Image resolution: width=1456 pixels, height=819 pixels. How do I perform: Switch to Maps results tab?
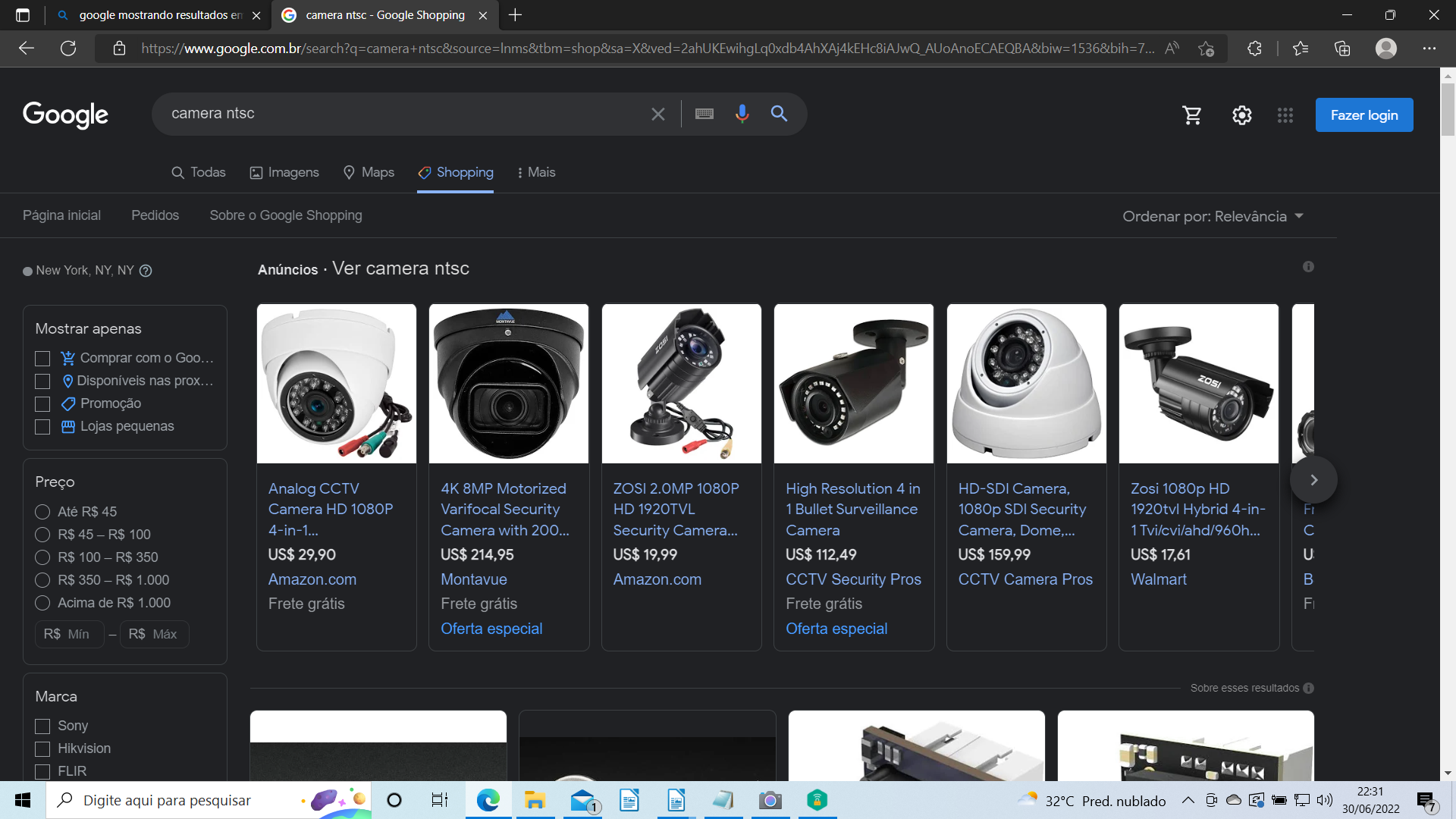click(369, 172)
